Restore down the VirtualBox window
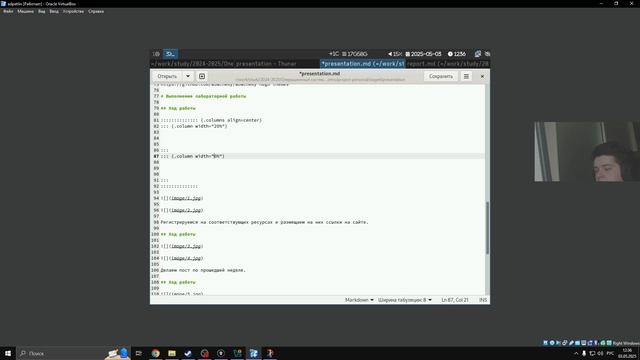 click(616, 3)
